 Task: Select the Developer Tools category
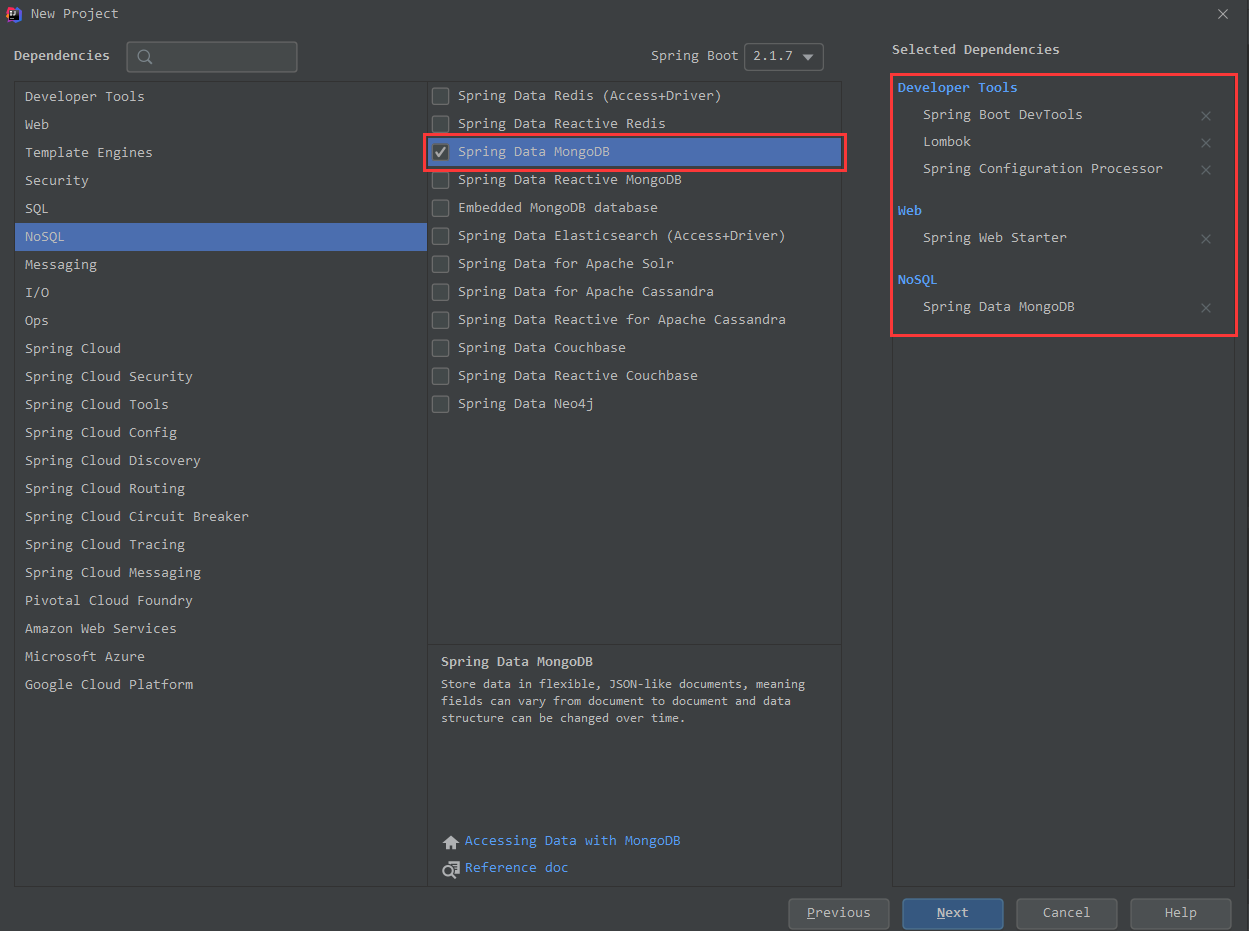(x=221, y=97)
